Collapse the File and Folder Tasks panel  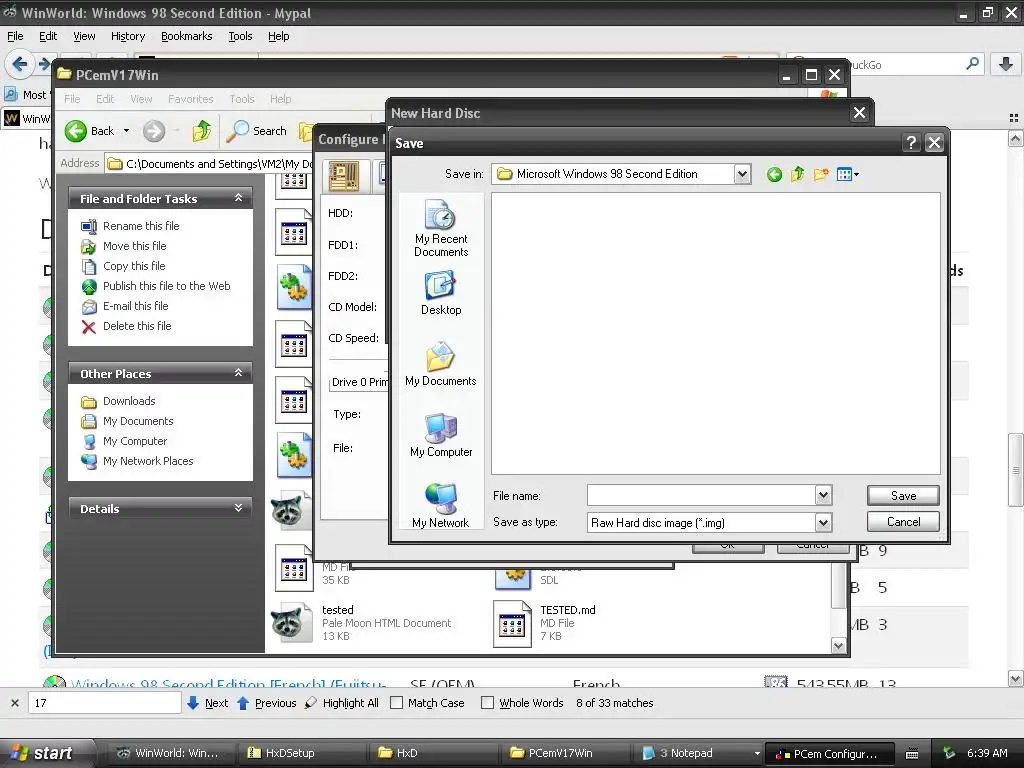coord(238,198)
